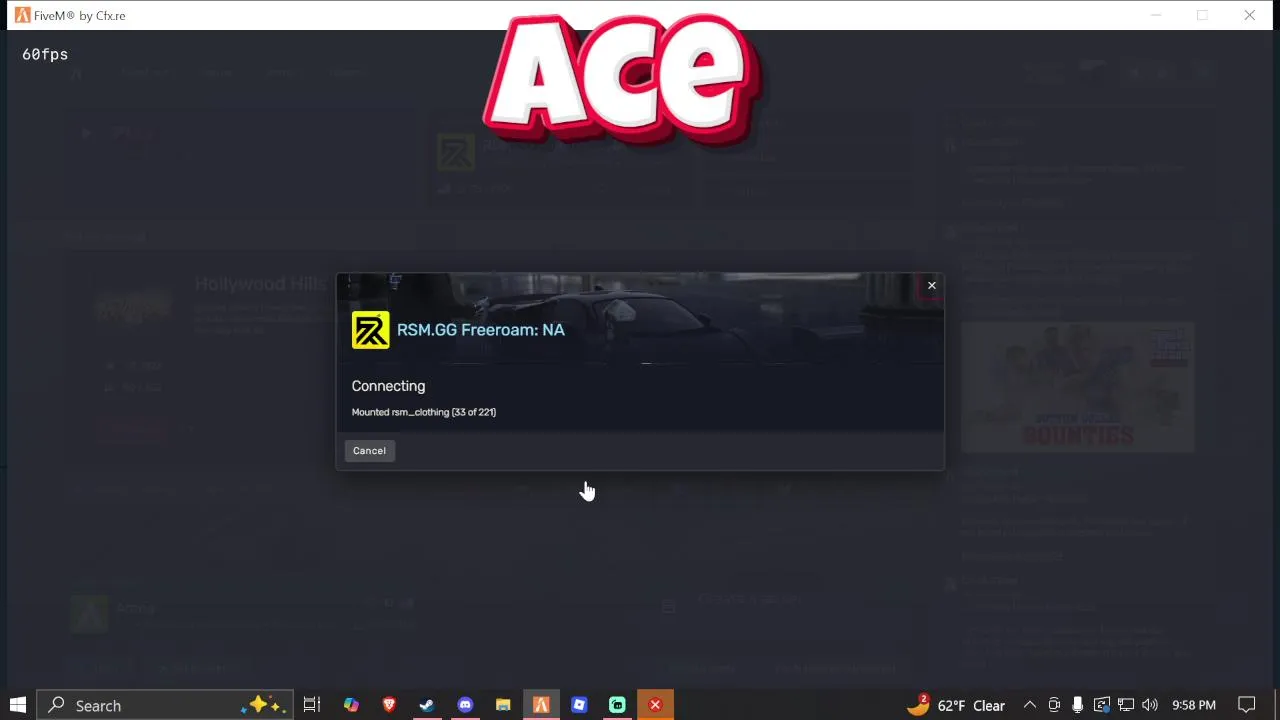
Task: Click the Hollywood Hills server entry behind dialog
Action: [x=260, y=284]
